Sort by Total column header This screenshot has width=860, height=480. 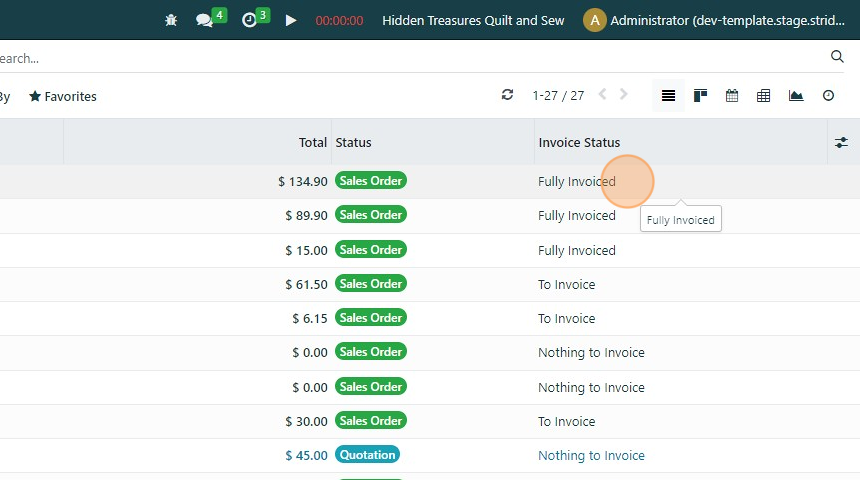coord(313,143)
